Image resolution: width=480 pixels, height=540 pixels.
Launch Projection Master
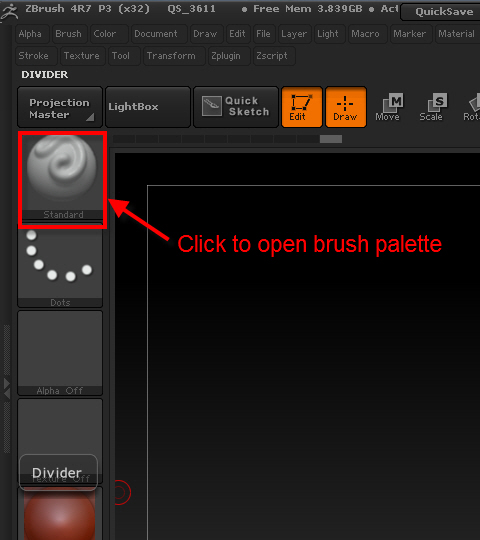(60, 107)
